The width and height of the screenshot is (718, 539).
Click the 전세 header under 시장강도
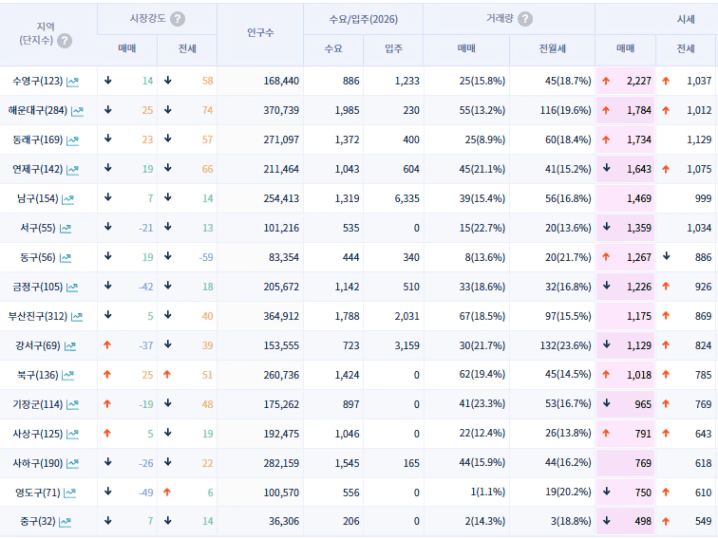click(187, 49)
